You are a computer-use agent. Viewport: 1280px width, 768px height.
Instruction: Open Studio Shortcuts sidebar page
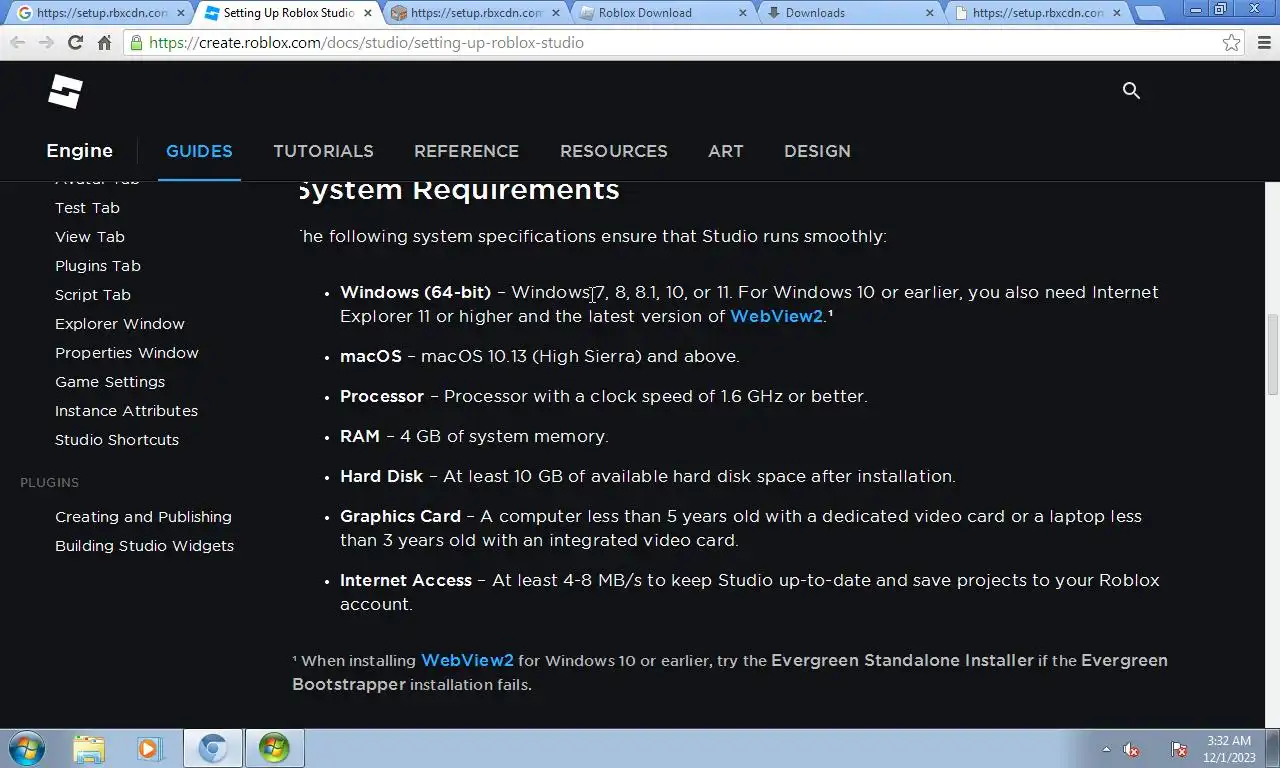tap(117, 440)
